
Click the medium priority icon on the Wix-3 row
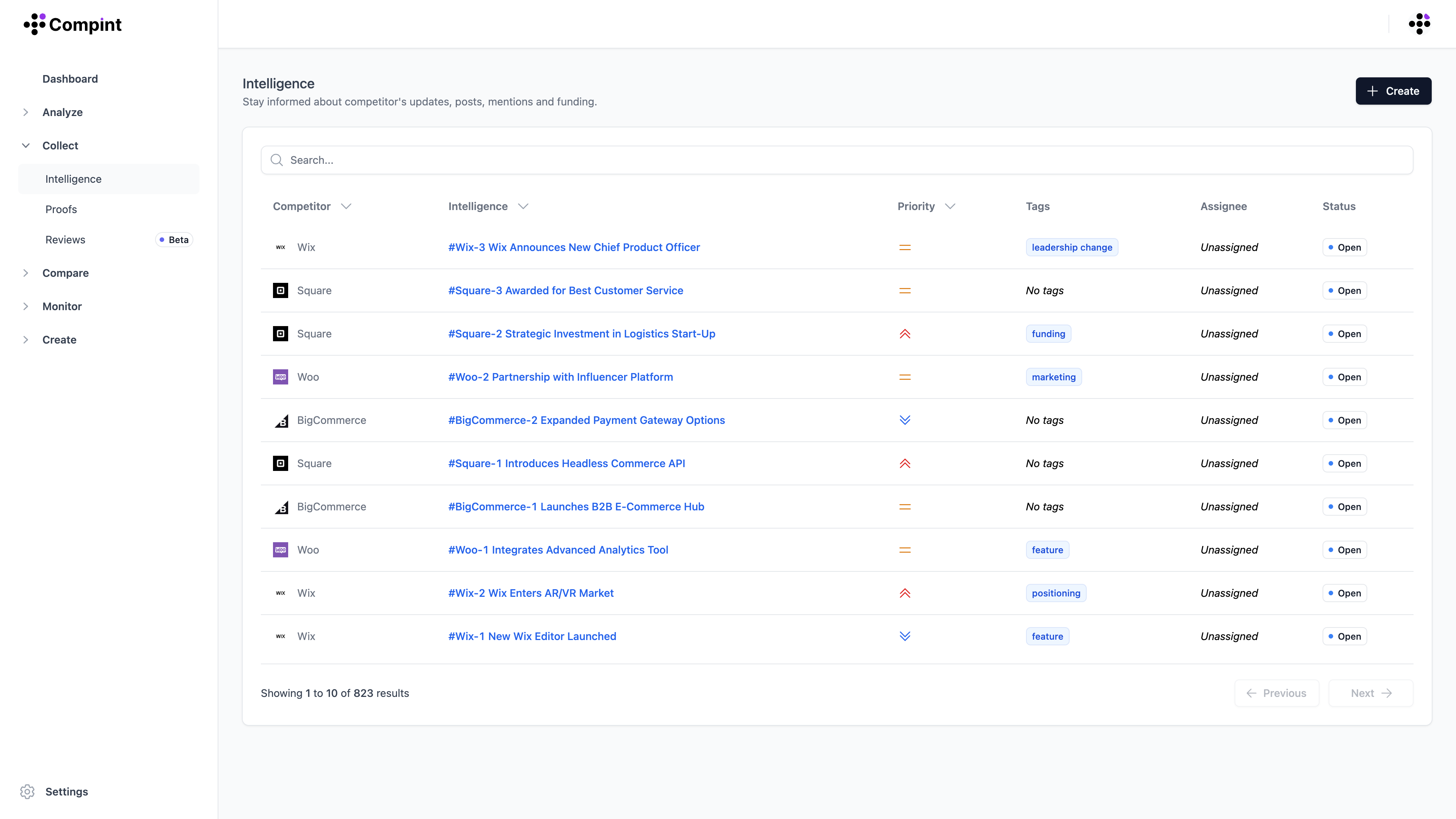(904, 247)
